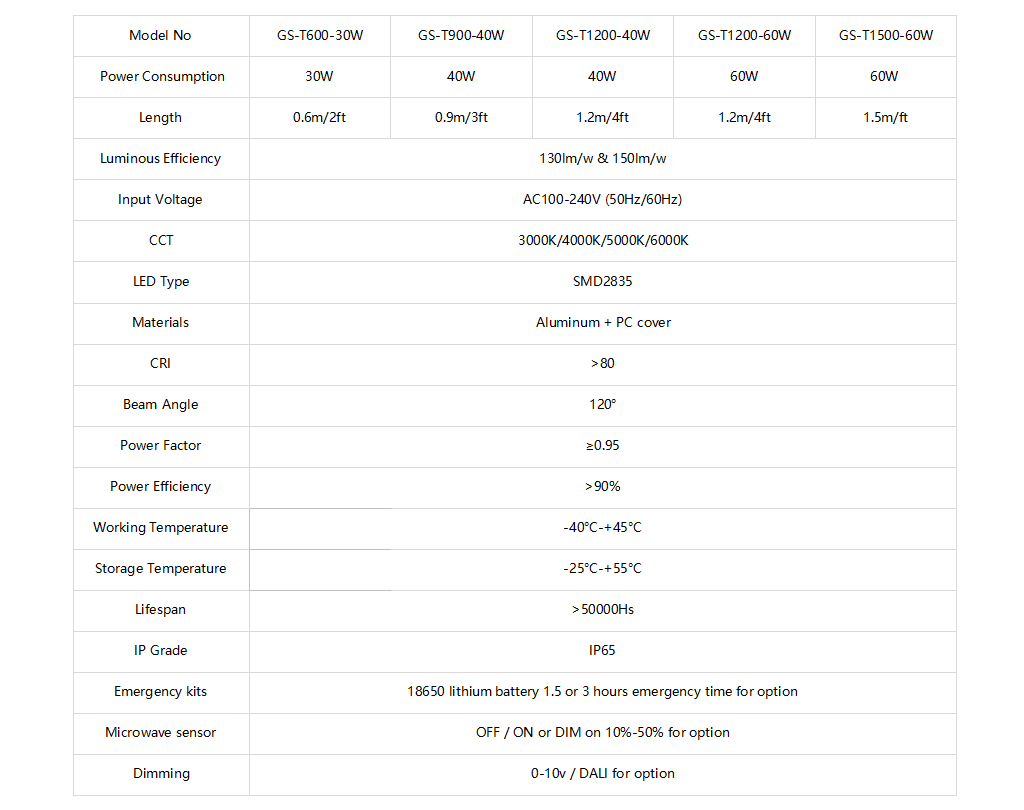Click the IP65 grade value
Viewport: 1024px width, 810px height.
pos(603,651)
